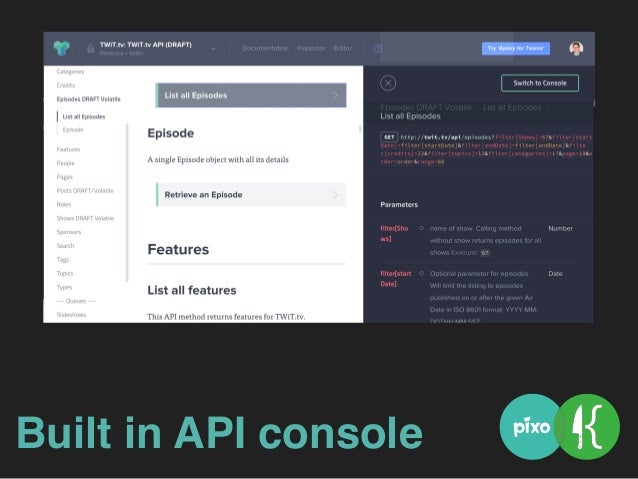Switch to the Documentation tab
This screenshot has height=479, width=638.
[x=265, y=48]
